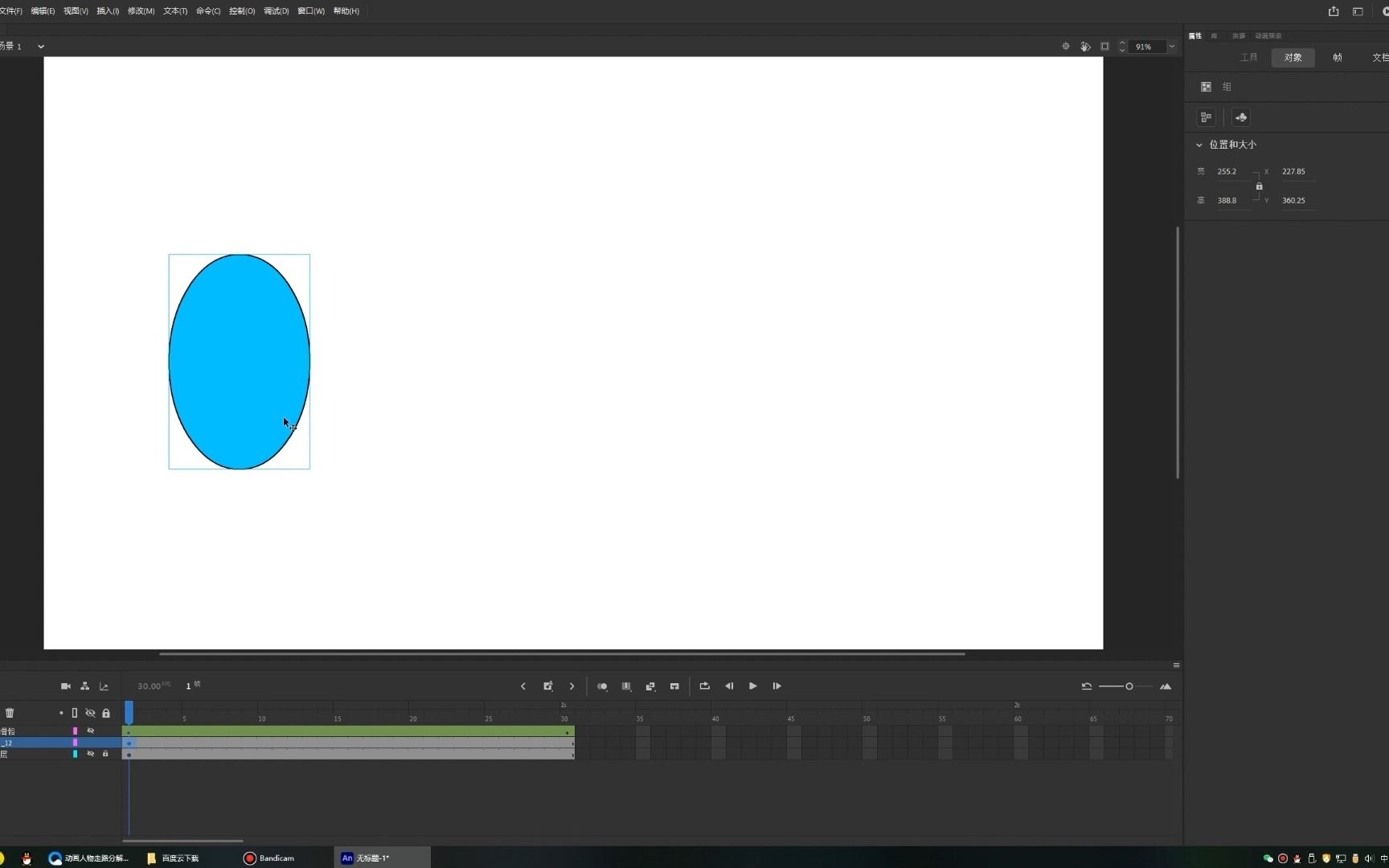Screen dimensions: 1389x868
Task: Click the X position field 227.85
Action: point(1298,172)
